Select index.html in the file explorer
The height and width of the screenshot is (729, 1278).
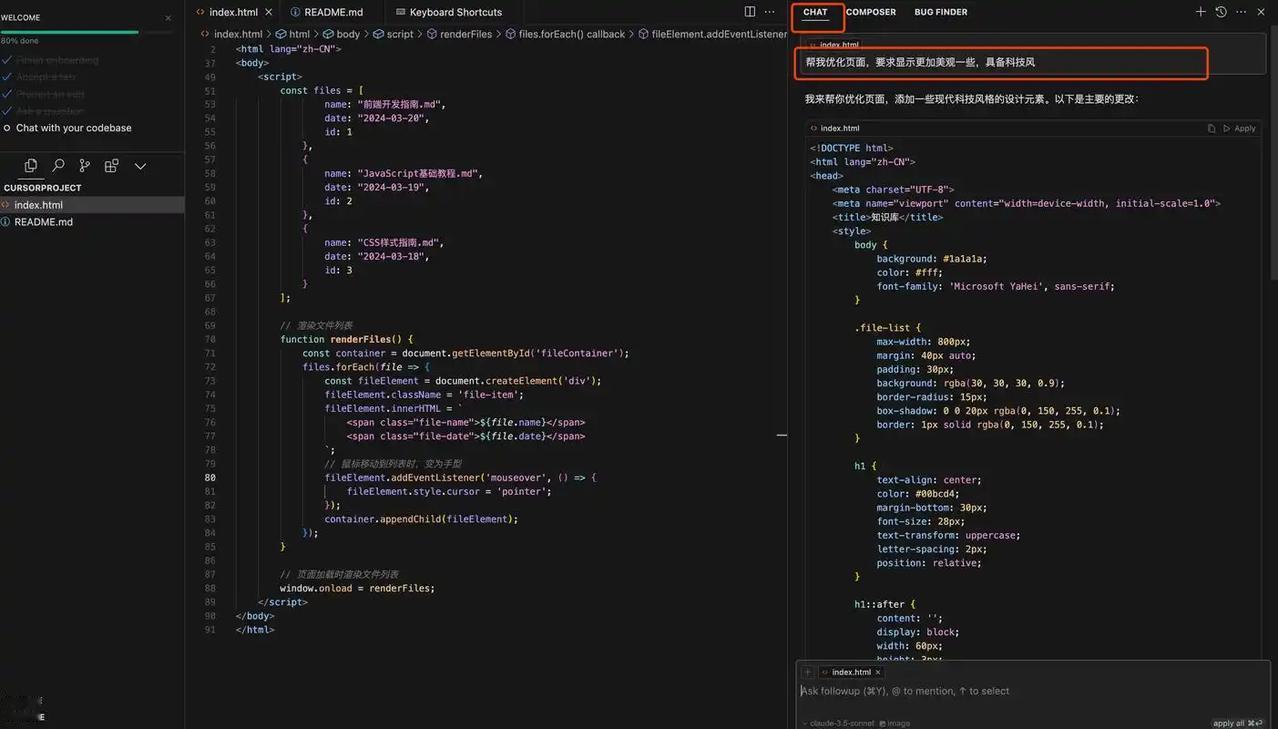(x=92, y=205)
